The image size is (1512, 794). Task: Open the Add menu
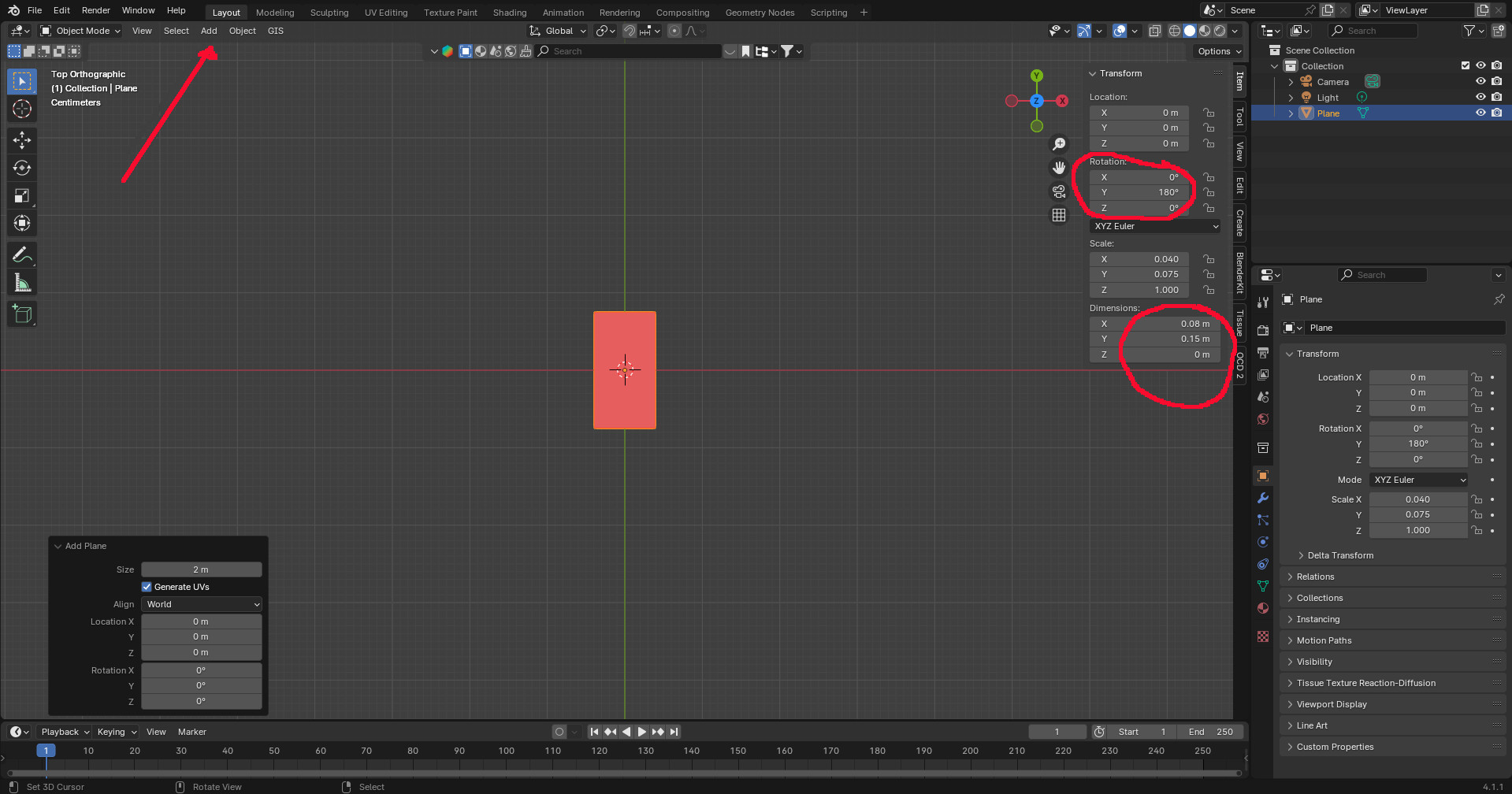coord(209,31)
